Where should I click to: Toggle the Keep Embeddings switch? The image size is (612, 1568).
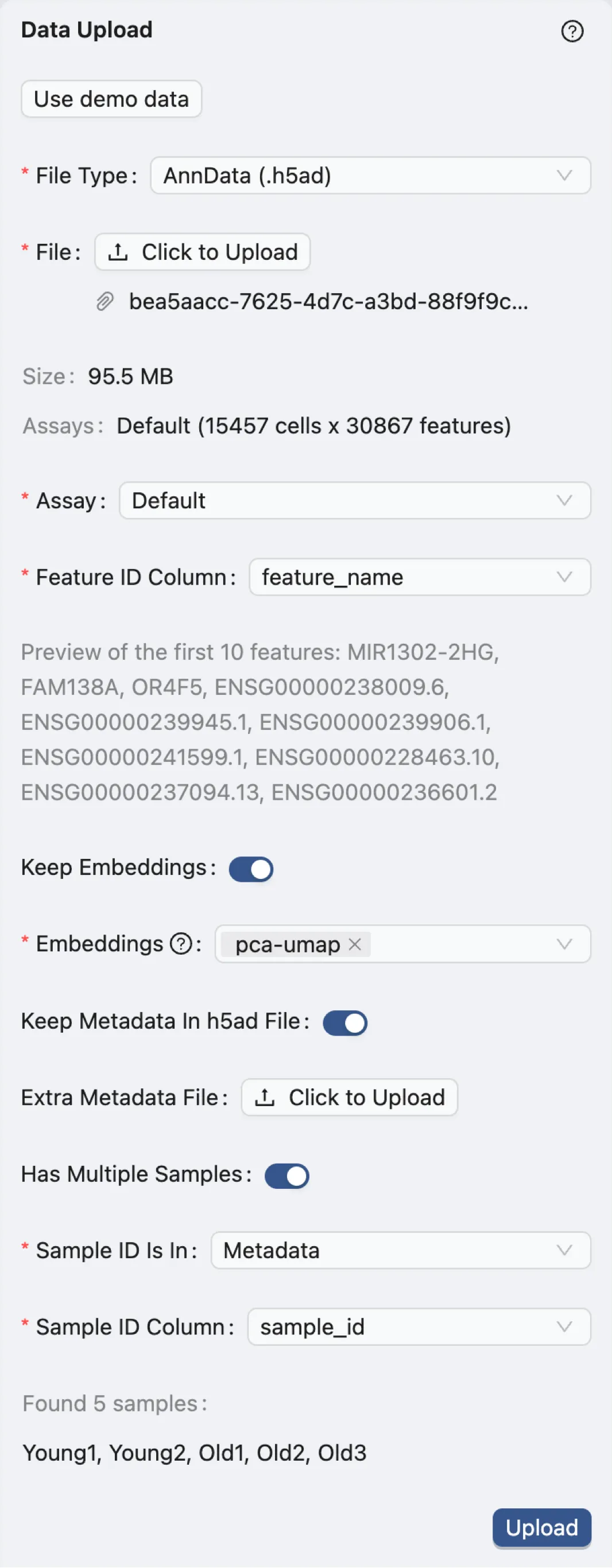coord(251,869)
